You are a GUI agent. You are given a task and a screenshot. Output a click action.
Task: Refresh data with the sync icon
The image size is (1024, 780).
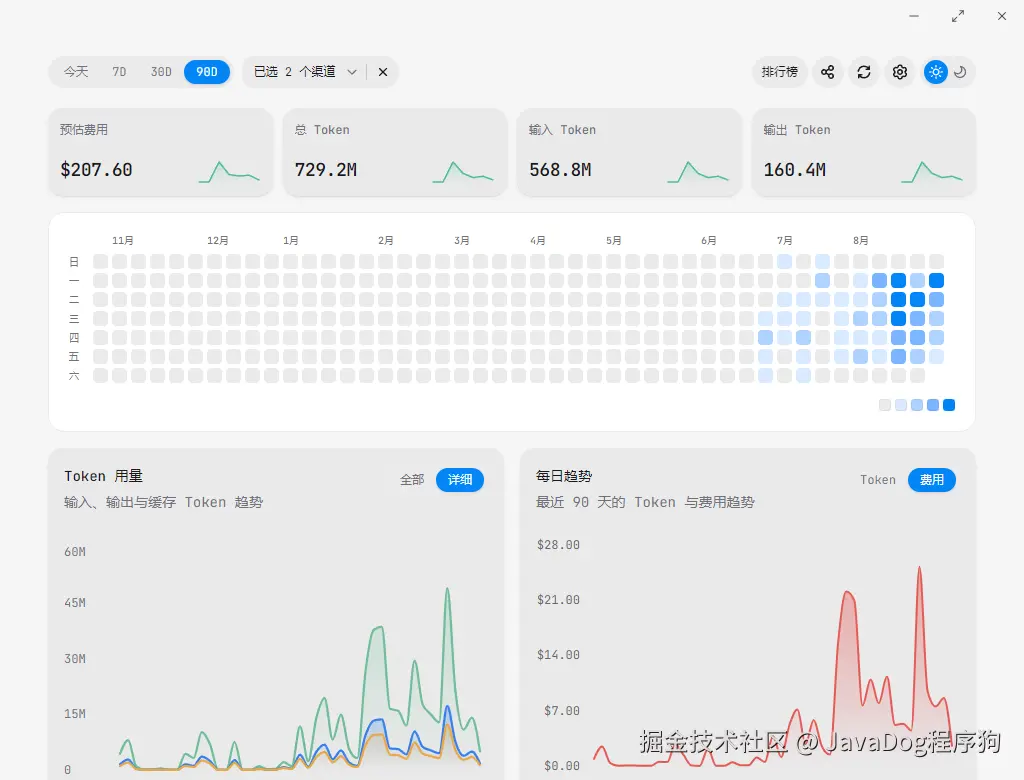click(x=863, y=72)
